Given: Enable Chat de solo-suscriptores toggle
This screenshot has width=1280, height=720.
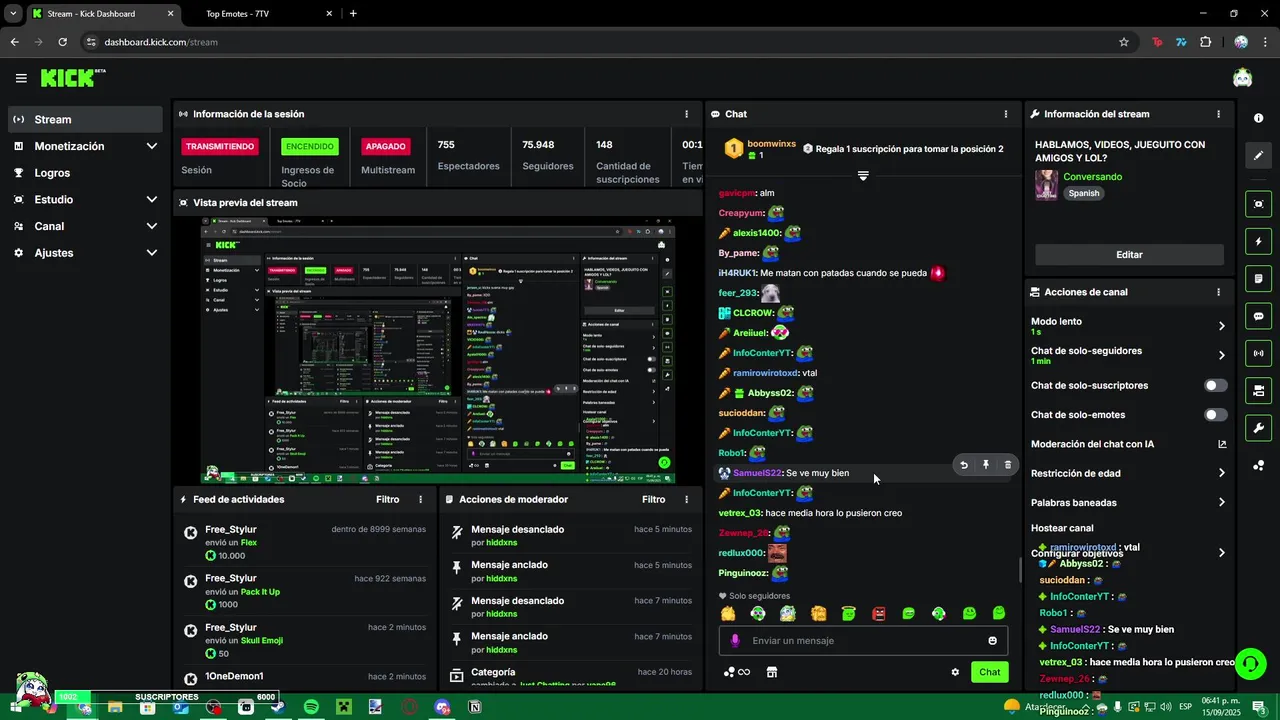Looking at the screenshot, I should [x=1215, y=385].
